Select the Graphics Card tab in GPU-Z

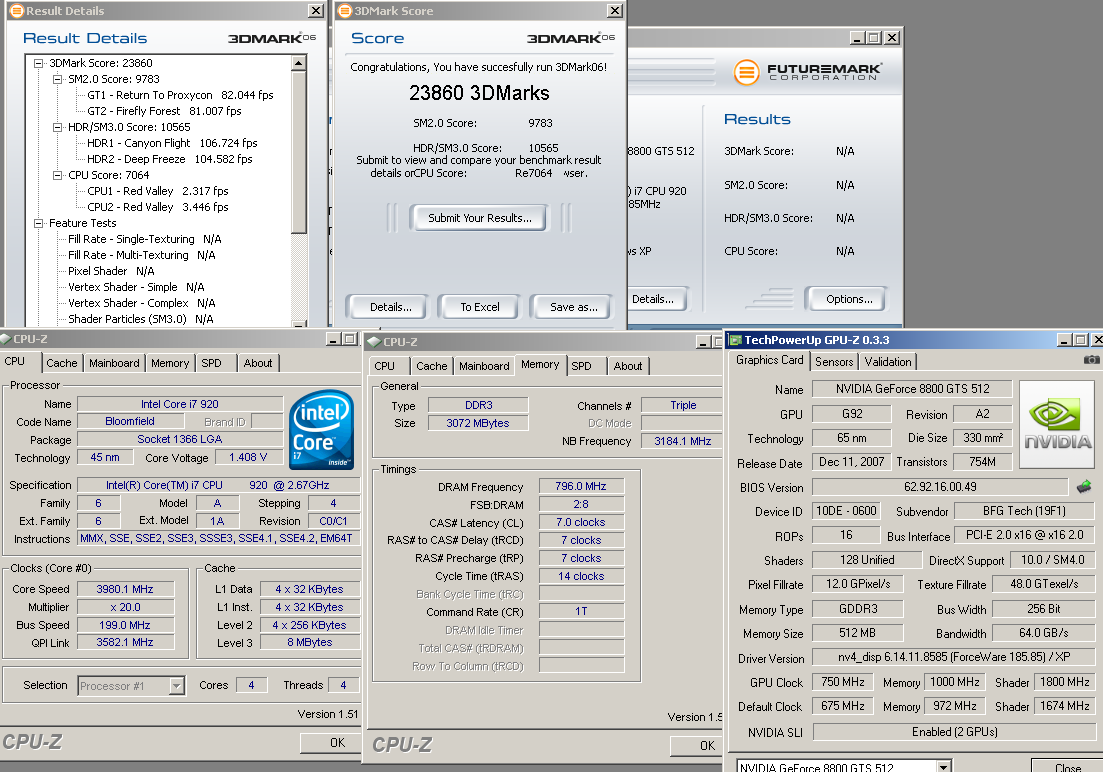pos(770,360)
